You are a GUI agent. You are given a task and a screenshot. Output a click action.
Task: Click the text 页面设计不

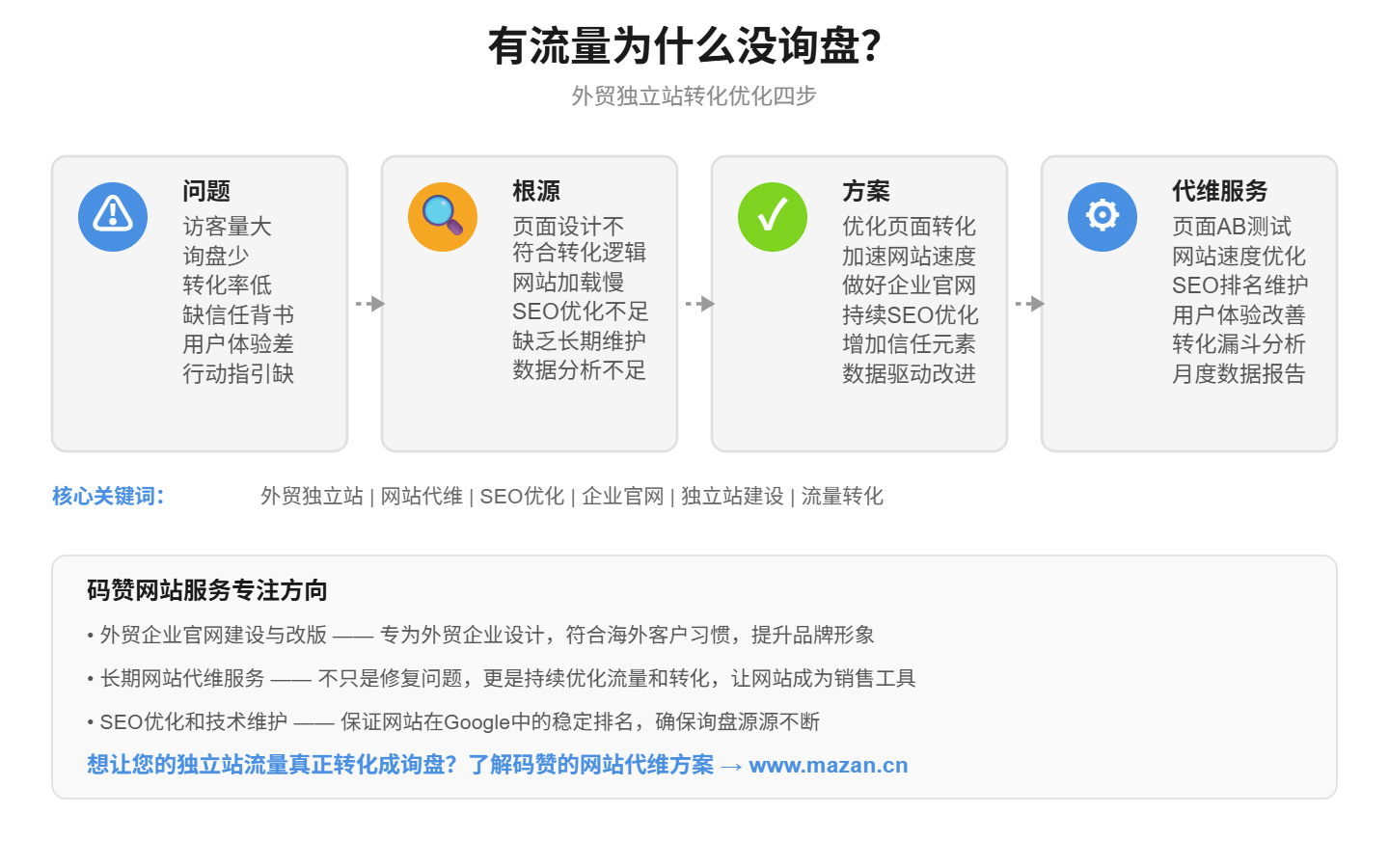pos(568,227)
